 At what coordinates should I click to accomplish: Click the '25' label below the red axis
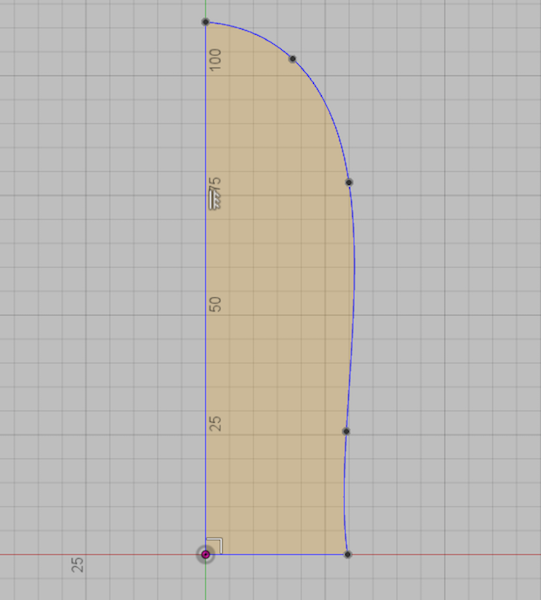tap(77, 565)
